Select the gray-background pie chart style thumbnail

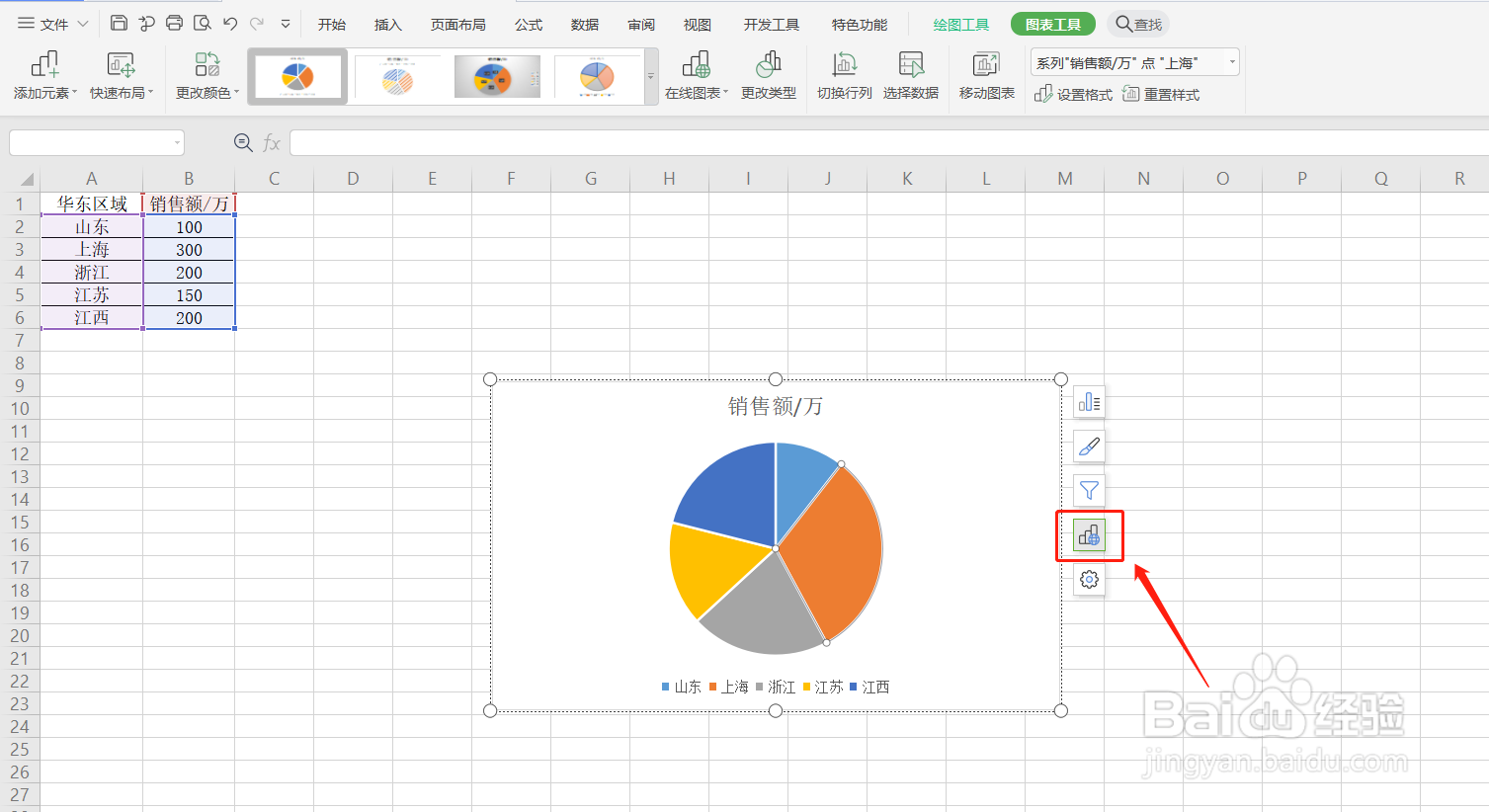[x=497, y=76]
